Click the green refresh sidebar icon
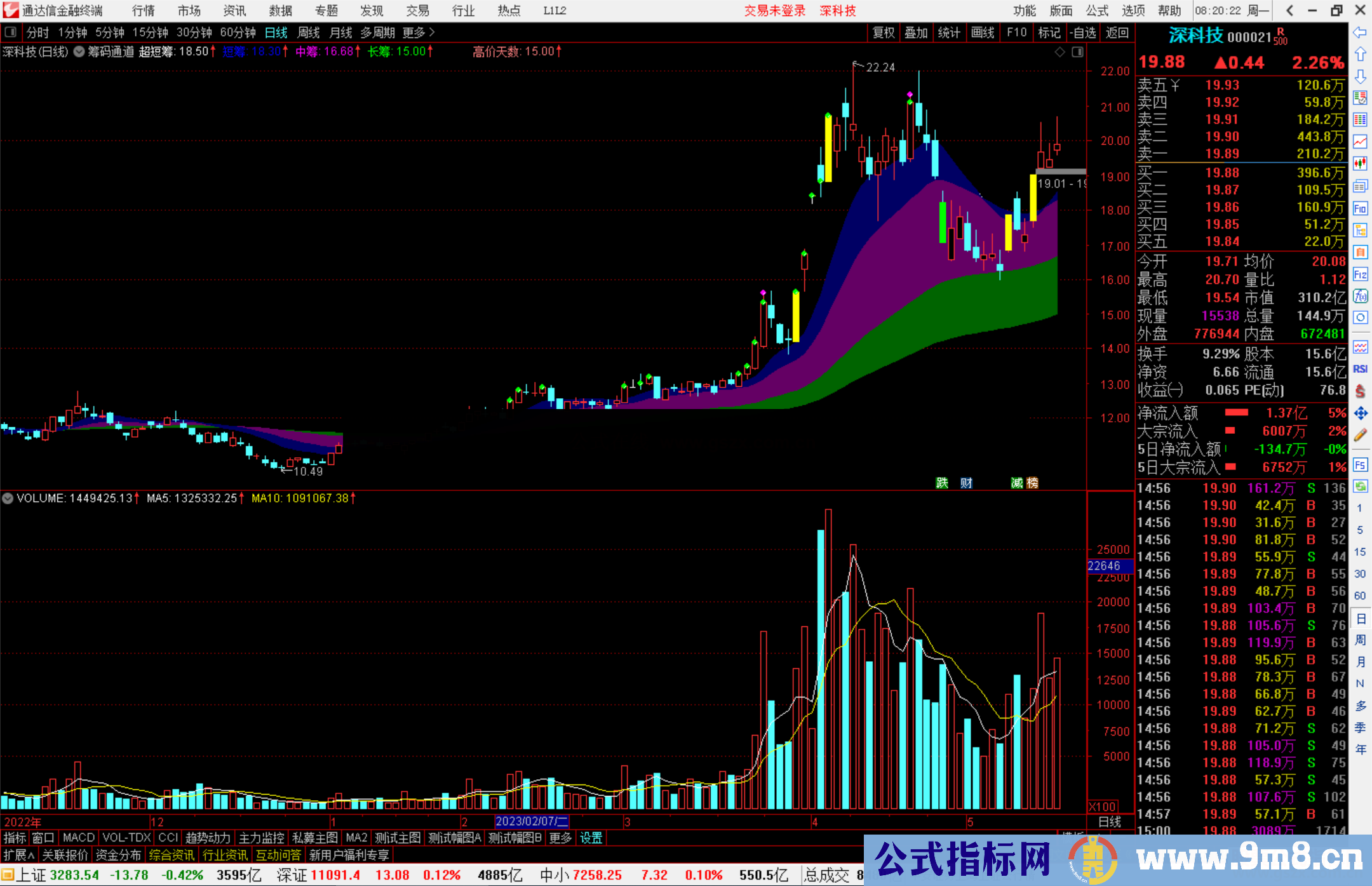This screenshot has height=886, width=1372. (x=1360, y=487)
